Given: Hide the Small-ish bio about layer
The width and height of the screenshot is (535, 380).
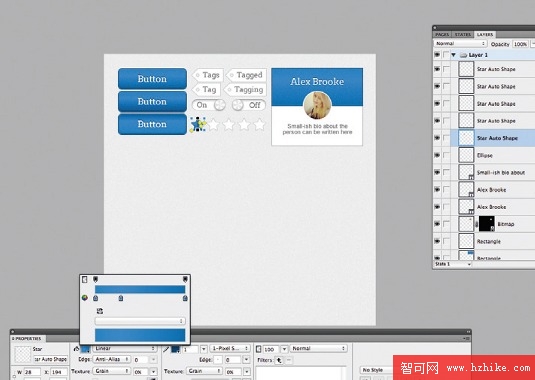Looking at the screenshot, I should (x=437, y=172).
